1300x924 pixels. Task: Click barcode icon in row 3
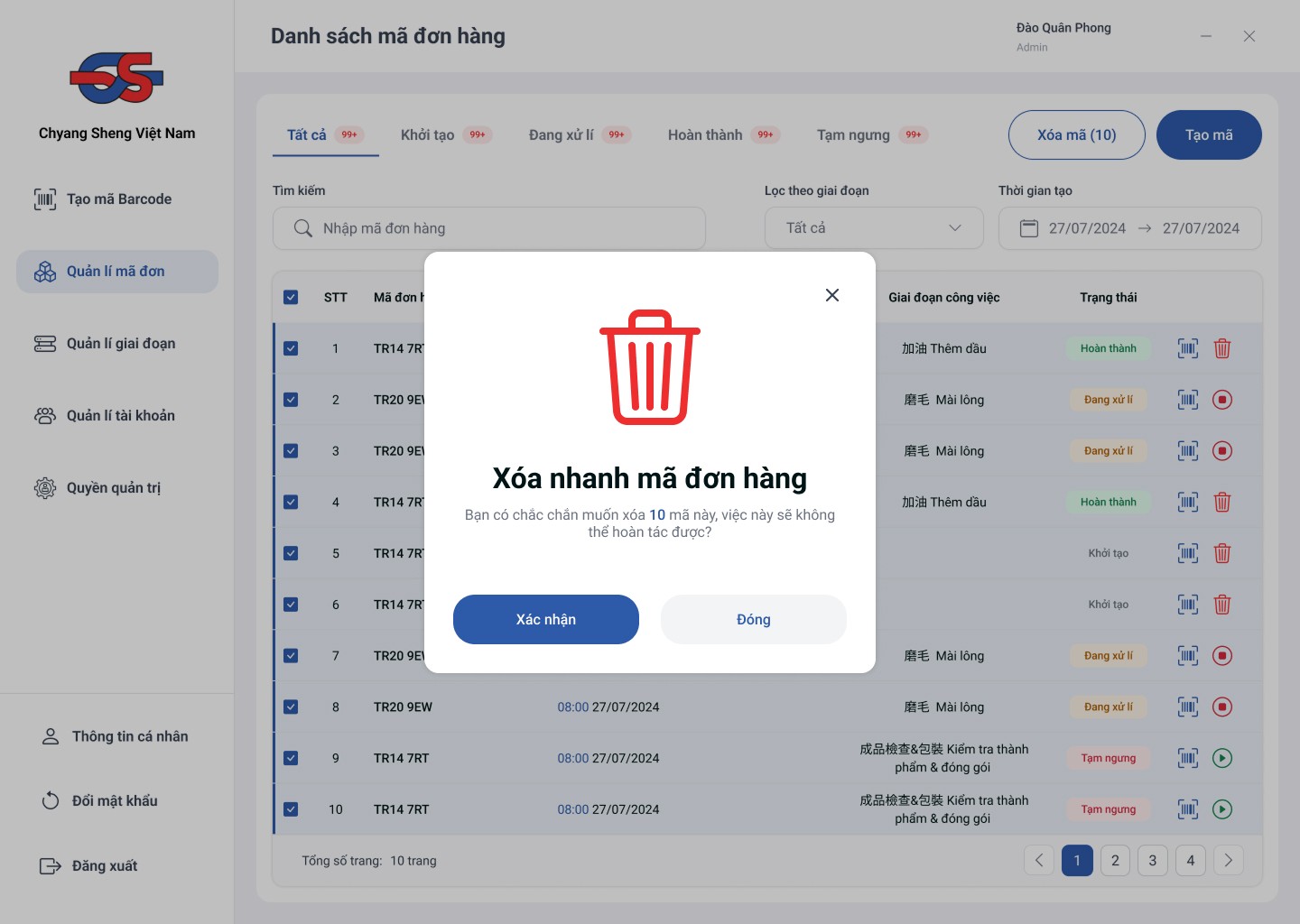click(x=1188, y=451)
